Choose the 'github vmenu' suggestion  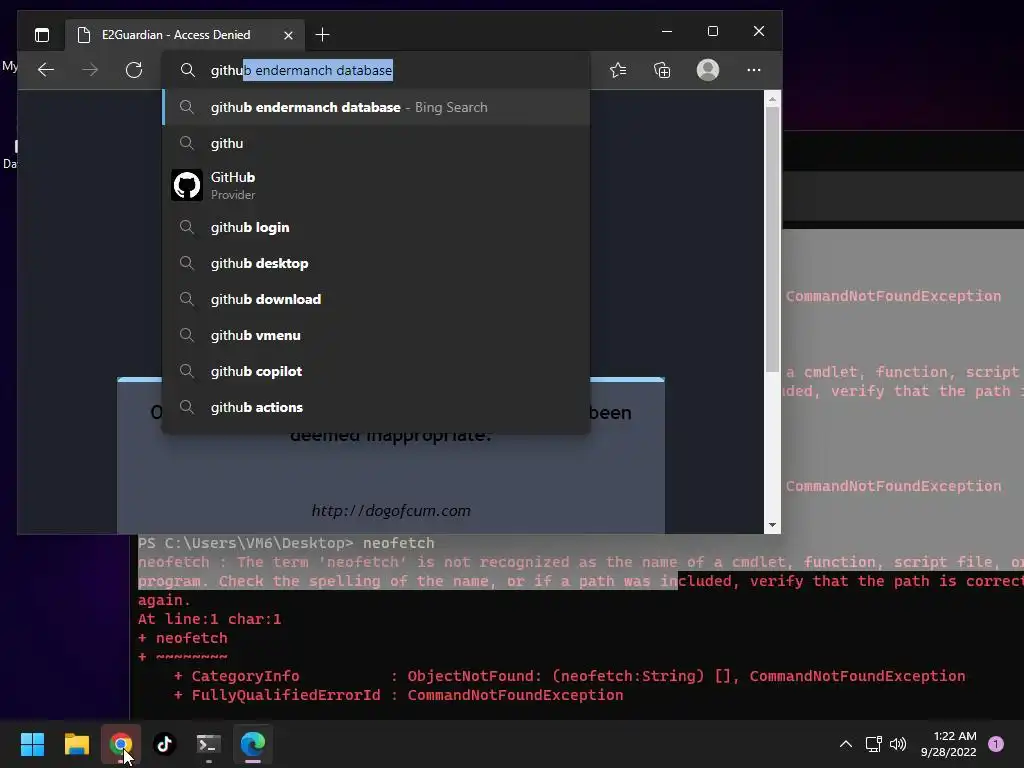click(x=376, y=335)
